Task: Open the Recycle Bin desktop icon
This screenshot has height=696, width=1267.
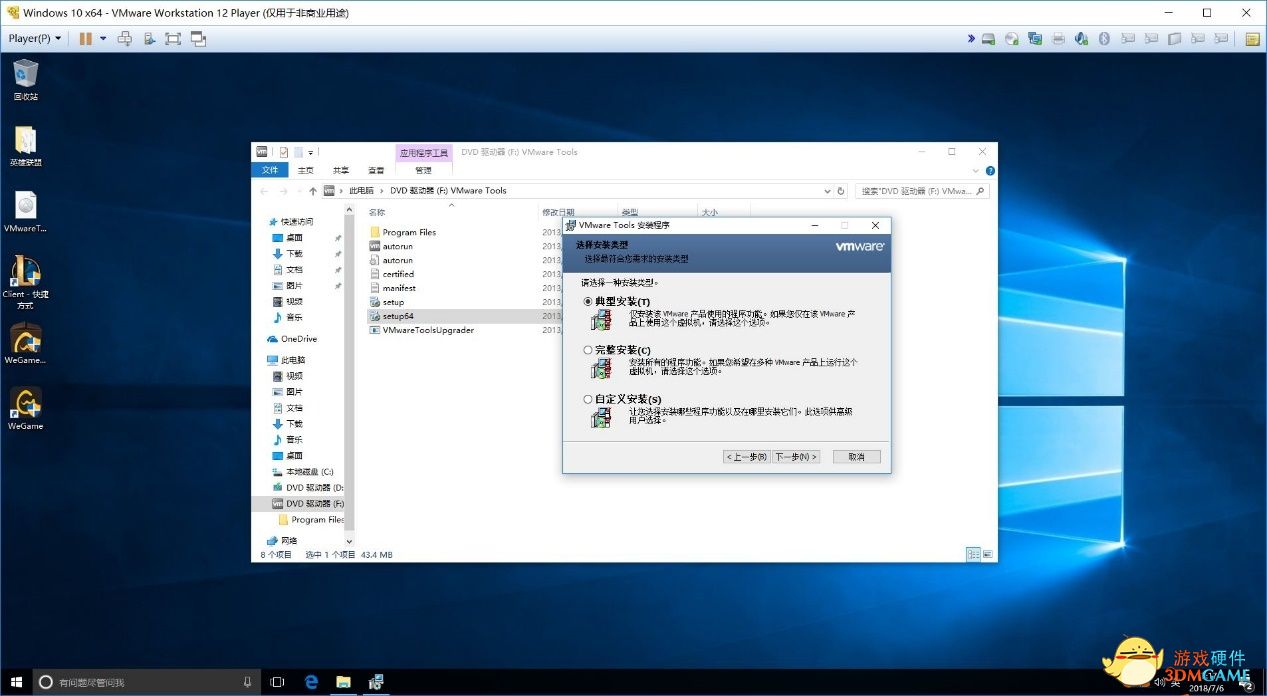Action: pyautogui.click(x=26, y=80)
